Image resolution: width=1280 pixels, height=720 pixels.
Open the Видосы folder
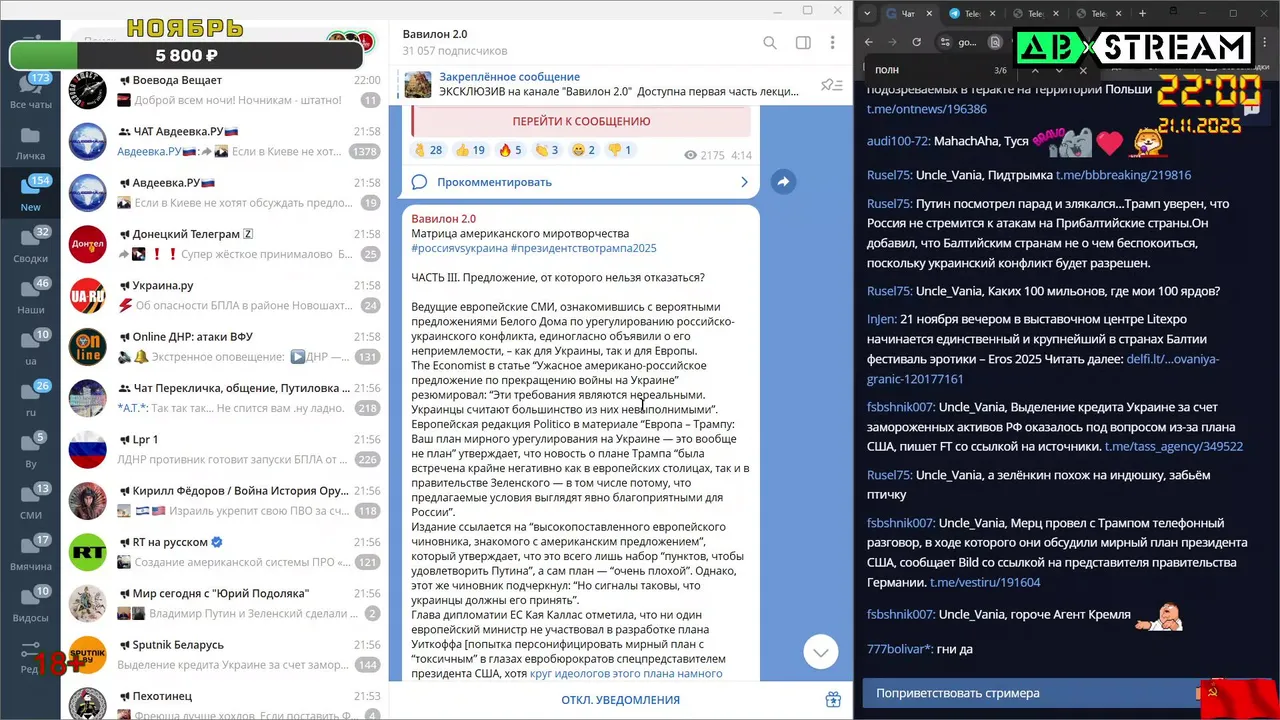click(30, 604)
